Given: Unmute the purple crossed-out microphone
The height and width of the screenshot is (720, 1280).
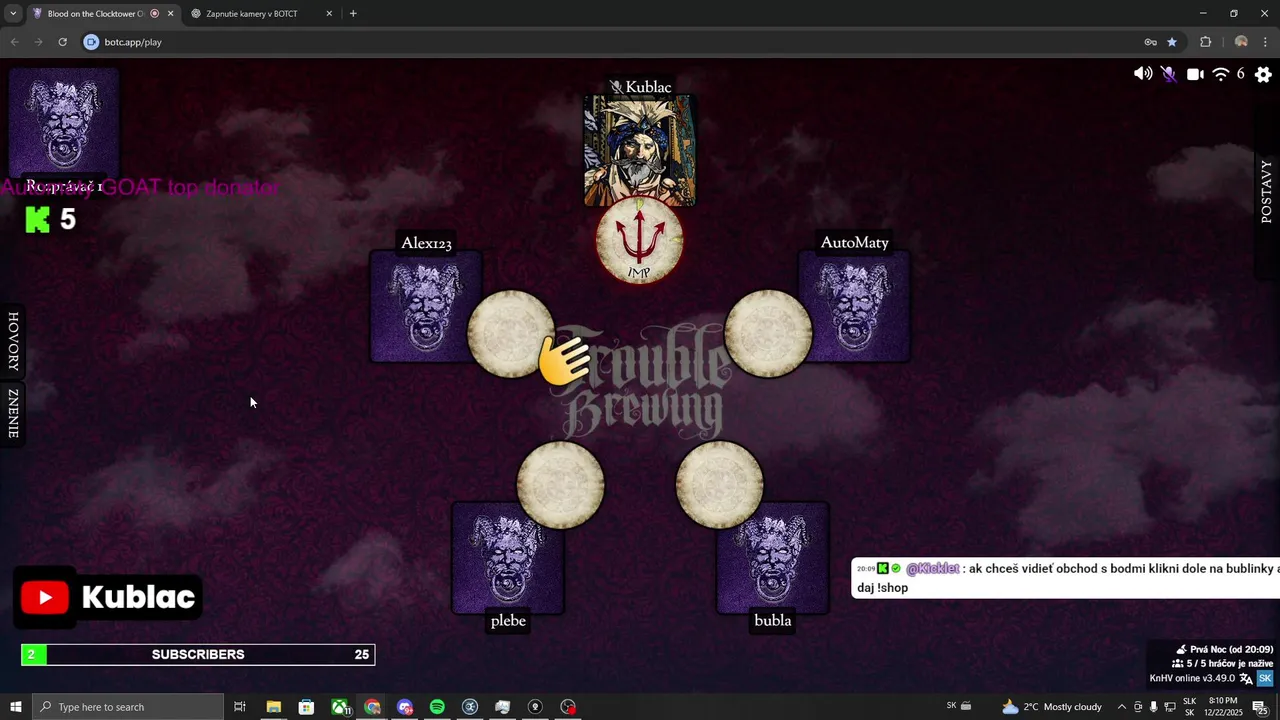Looking at the screenshot, I should 1169,74.
